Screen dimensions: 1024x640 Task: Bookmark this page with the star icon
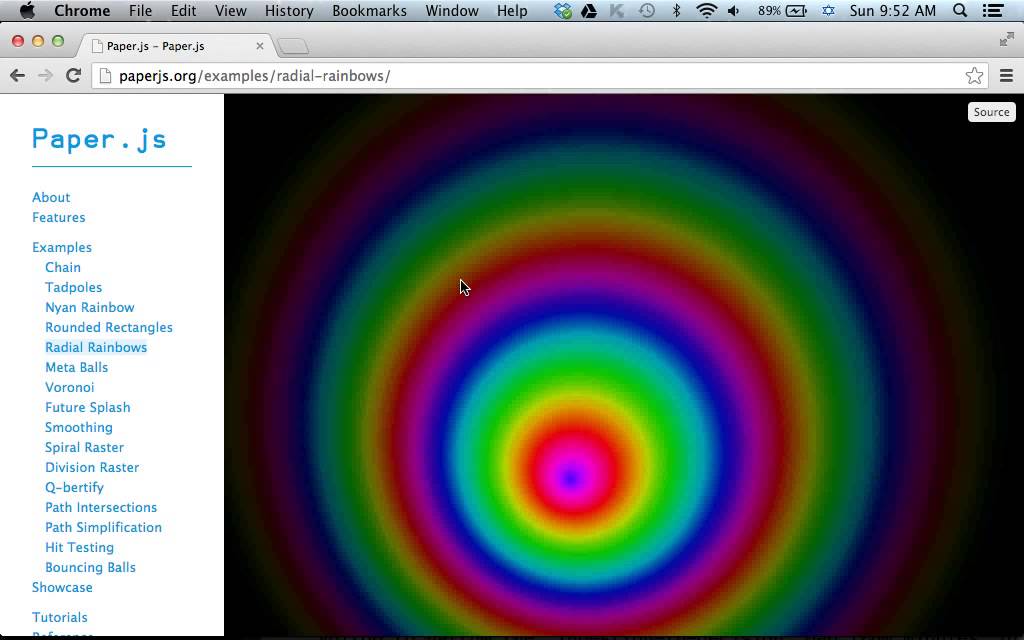pos(974,76)
